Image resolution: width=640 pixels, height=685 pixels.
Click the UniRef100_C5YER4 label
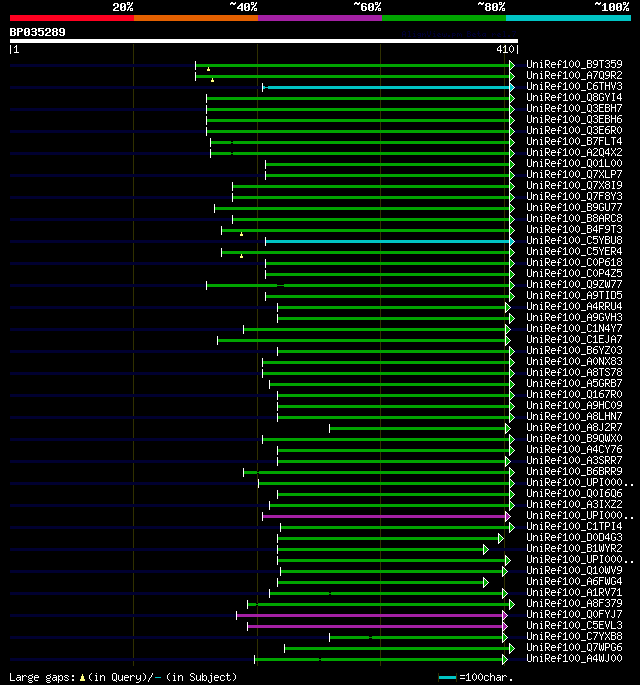coord(574,251)
